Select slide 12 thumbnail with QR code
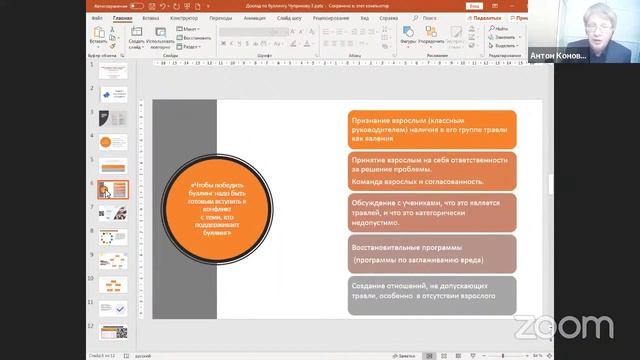 (113, 332)
